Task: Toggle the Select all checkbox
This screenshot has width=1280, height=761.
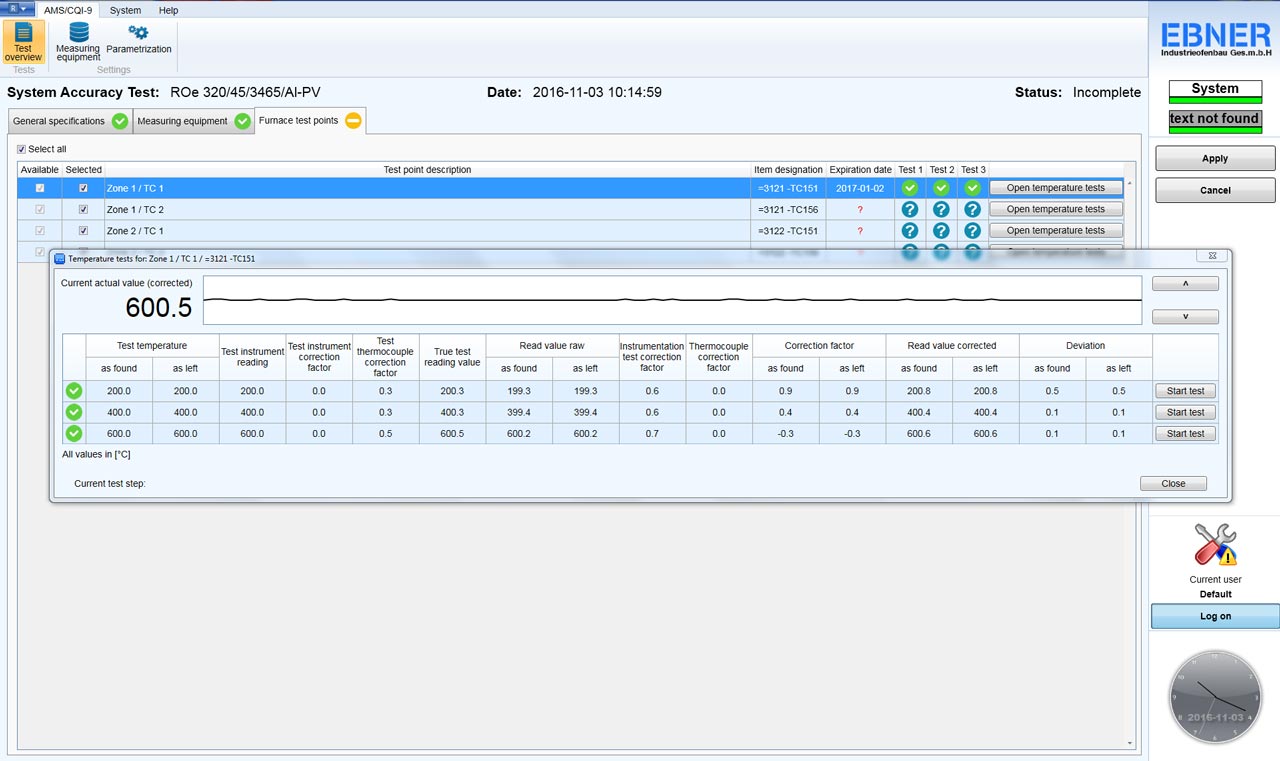Action: click(22, 149)
